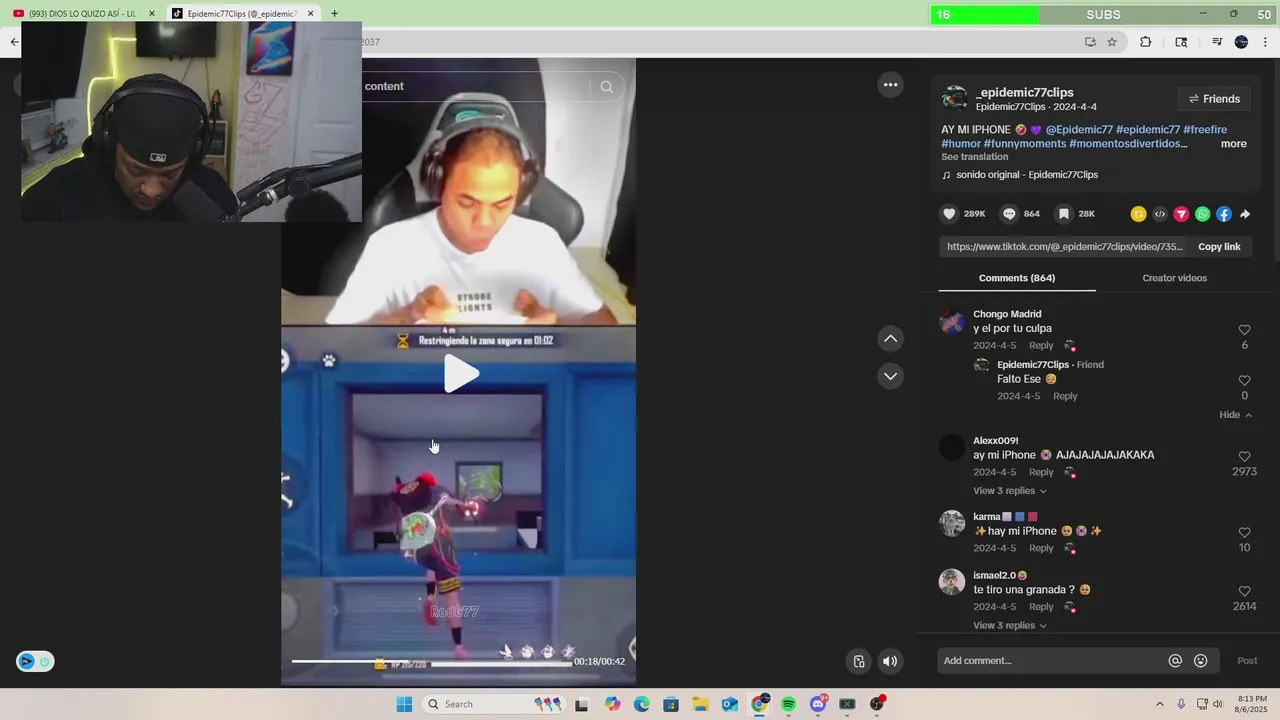Open a new browser tab with plus
This screenshot has height=720, width=1280.
(x=334, y=14)
